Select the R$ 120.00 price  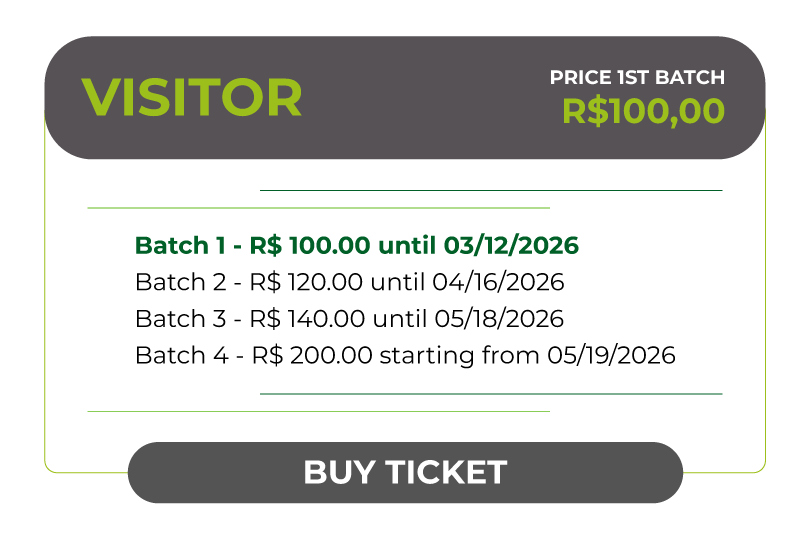click(305, 282)
